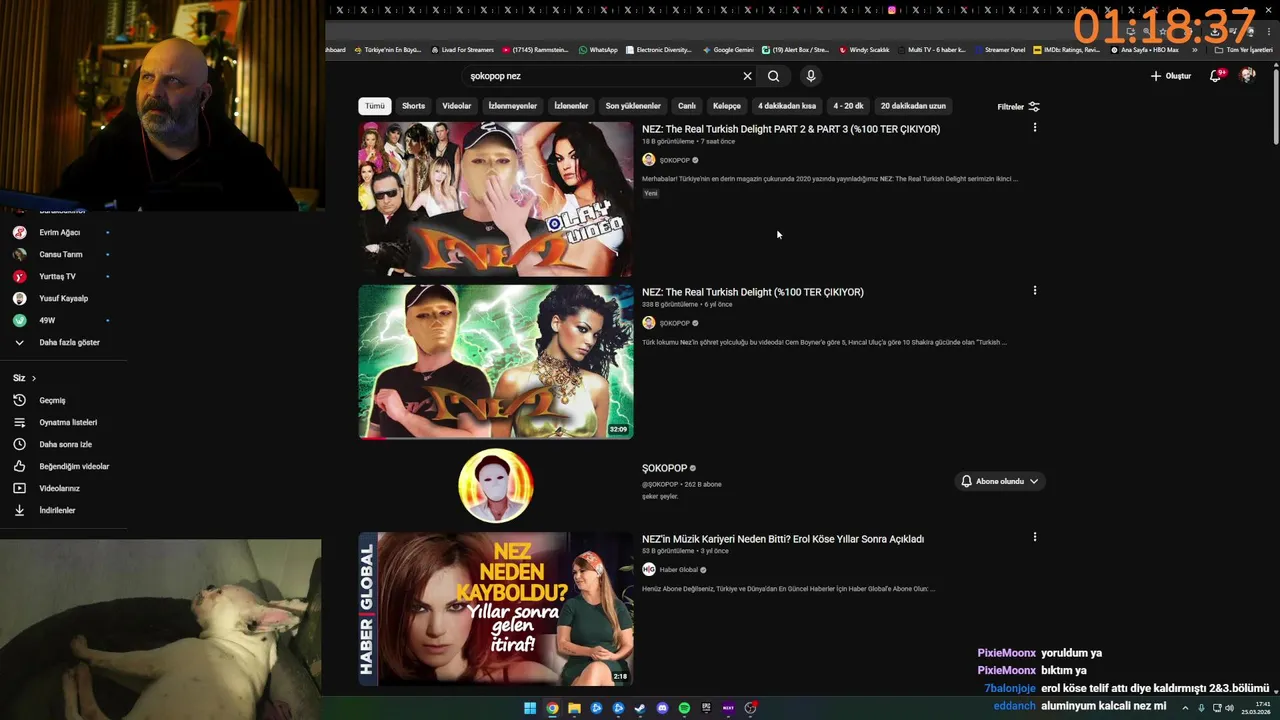Open WhatsApp bookmark

pyautogui.click(x=598, y=50)
